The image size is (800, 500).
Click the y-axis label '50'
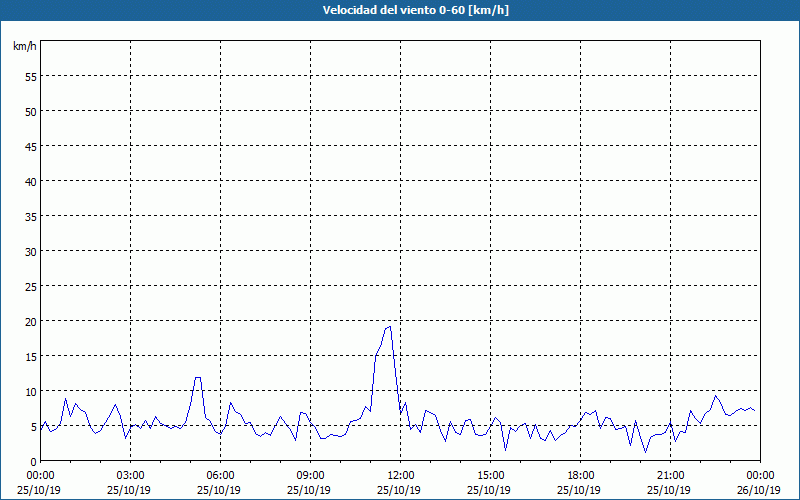(31, 111)
